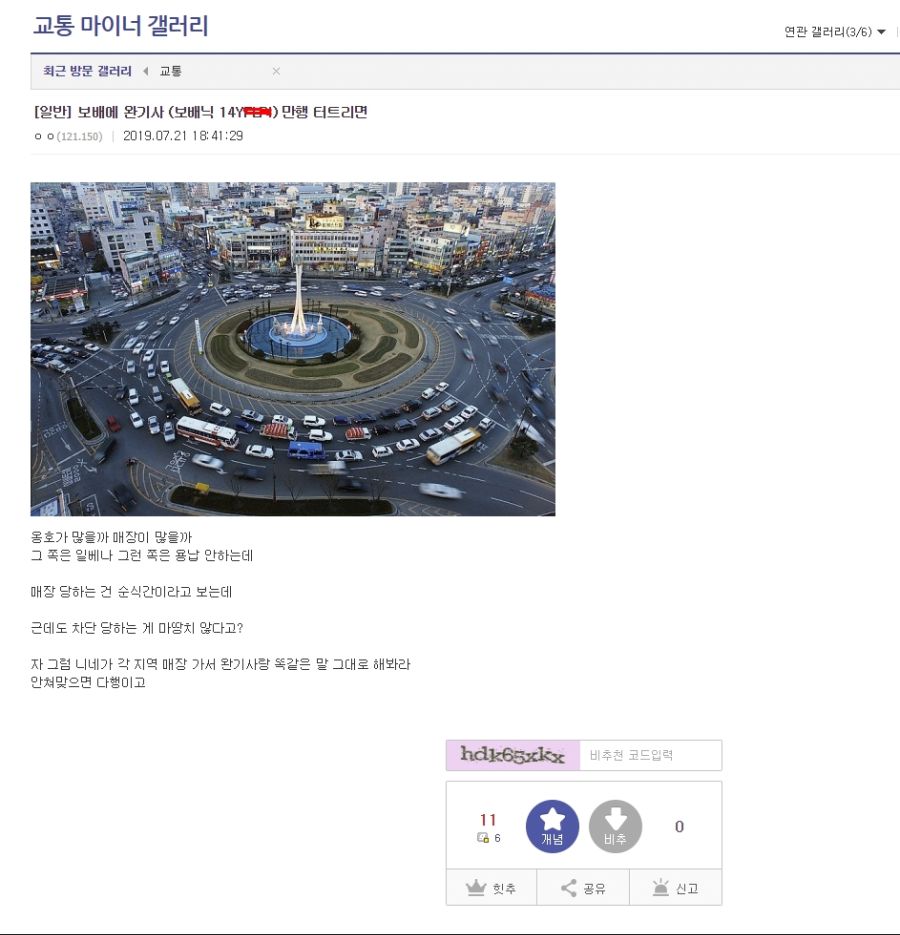Focus the 비추천 코드입력 input field
This screenshot has width=900, height=935.
tap(650, 755)
